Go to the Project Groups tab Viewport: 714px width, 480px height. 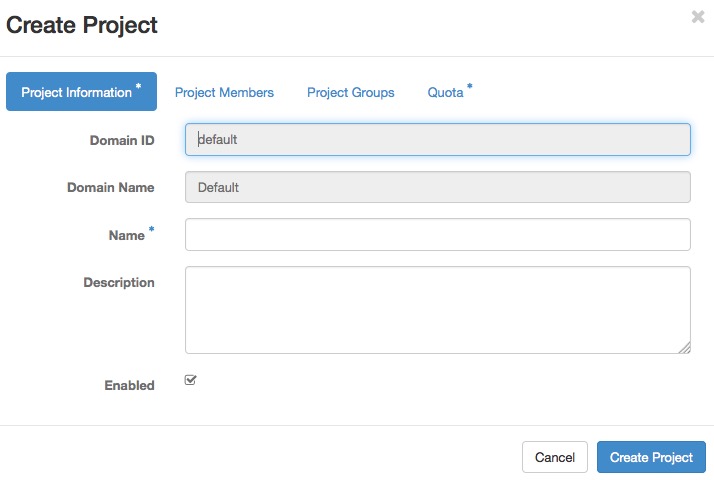(x=350, y=92)
